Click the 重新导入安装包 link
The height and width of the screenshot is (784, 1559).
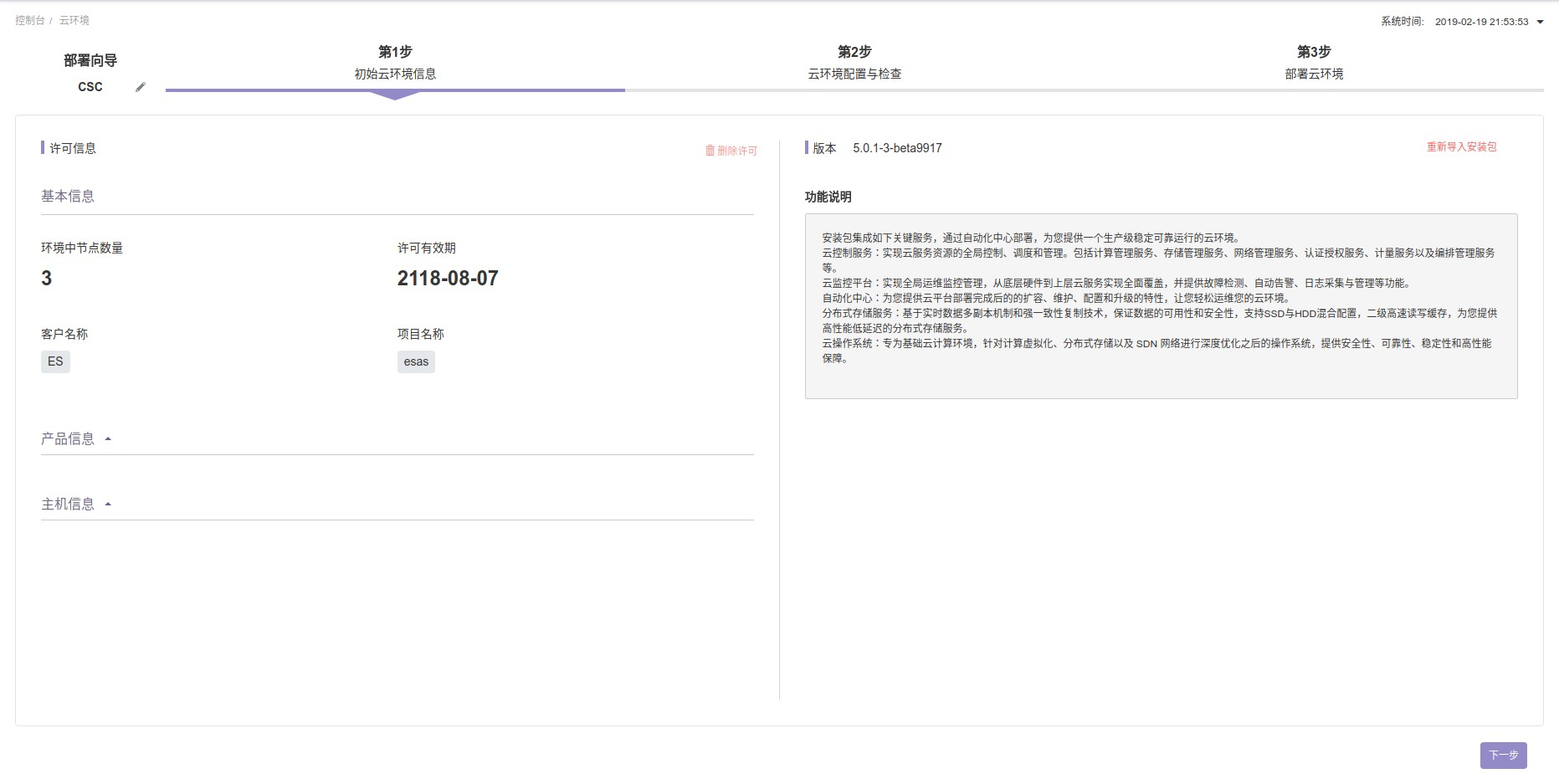[x=1461, y=147]
